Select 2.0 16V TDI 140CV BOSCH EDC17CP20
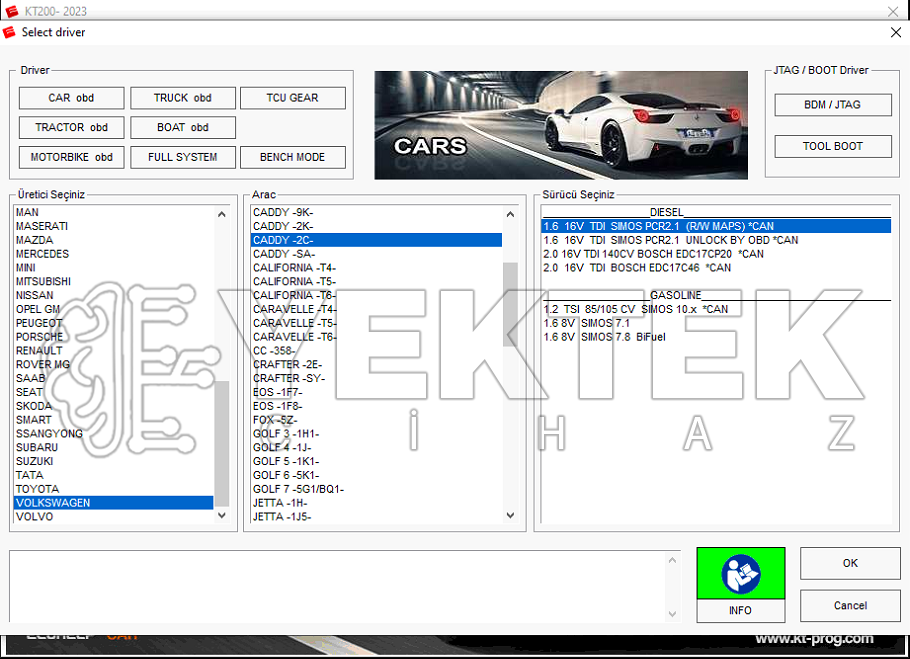The width and height of the screenshot is (910, 659). (716, 254)
